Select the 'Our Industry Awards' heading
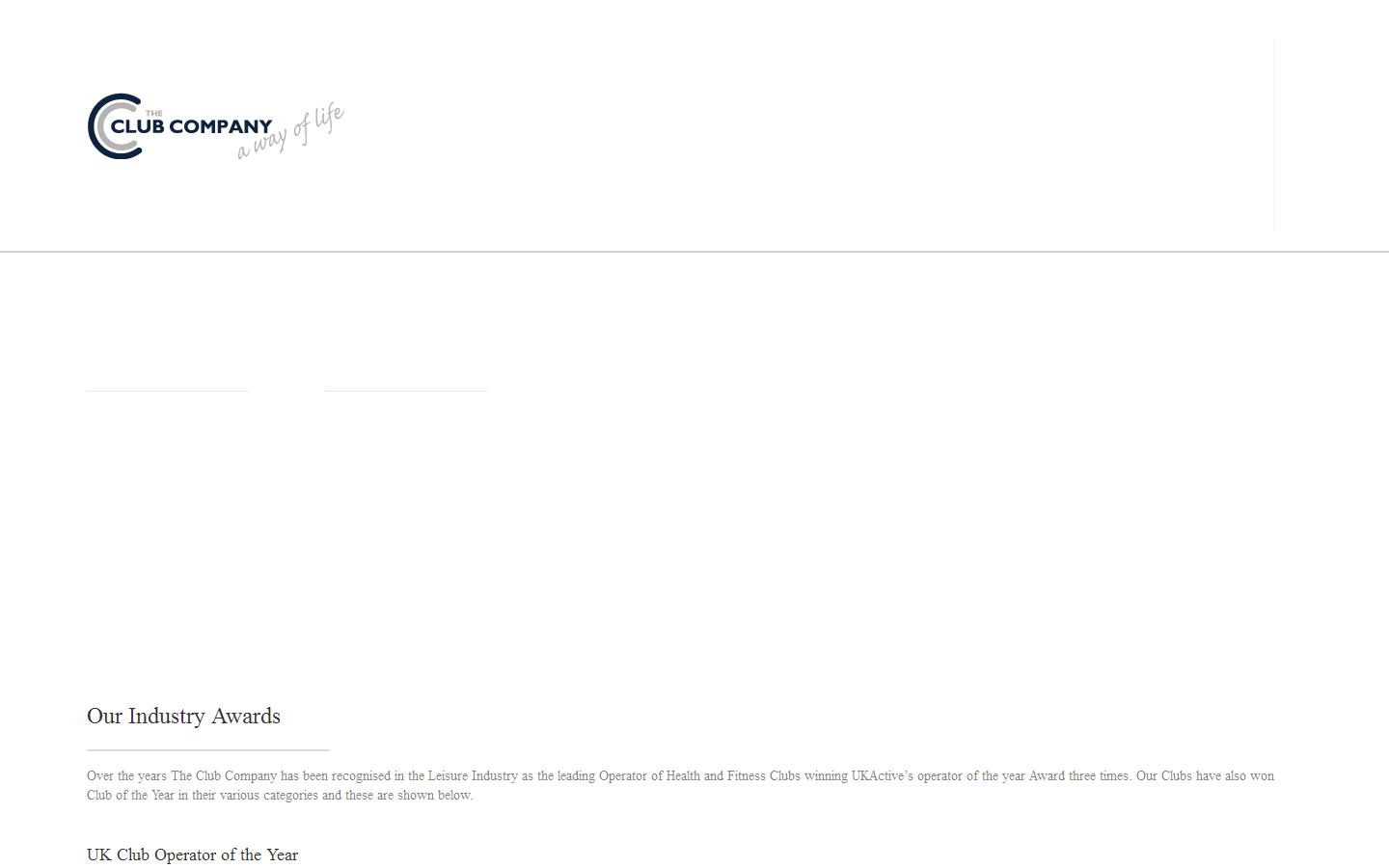The width and height of the screenshot is (1389, 868). point(183,716)
